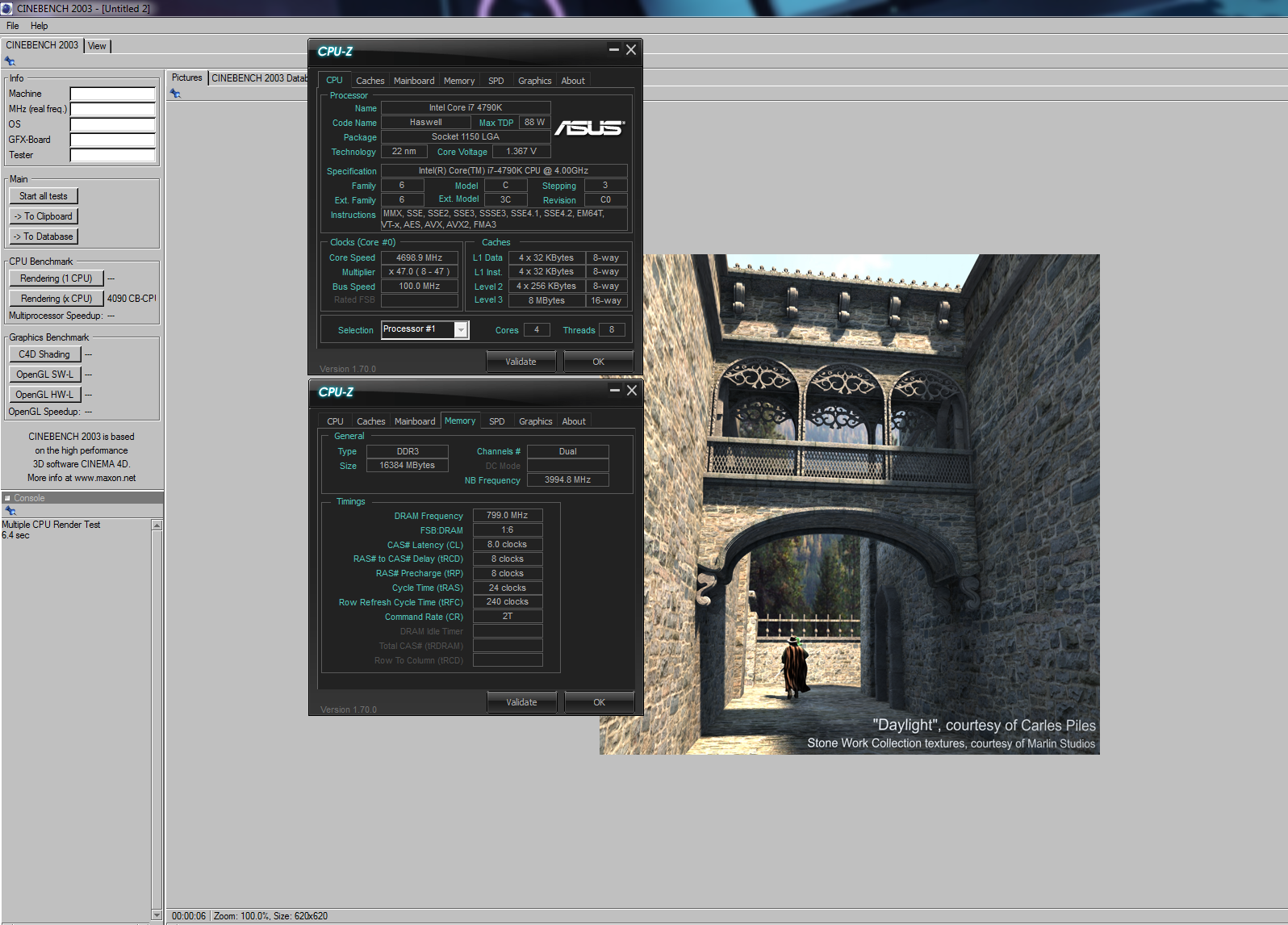
Task: Select the Pictures tab
Action: [187, 77]
